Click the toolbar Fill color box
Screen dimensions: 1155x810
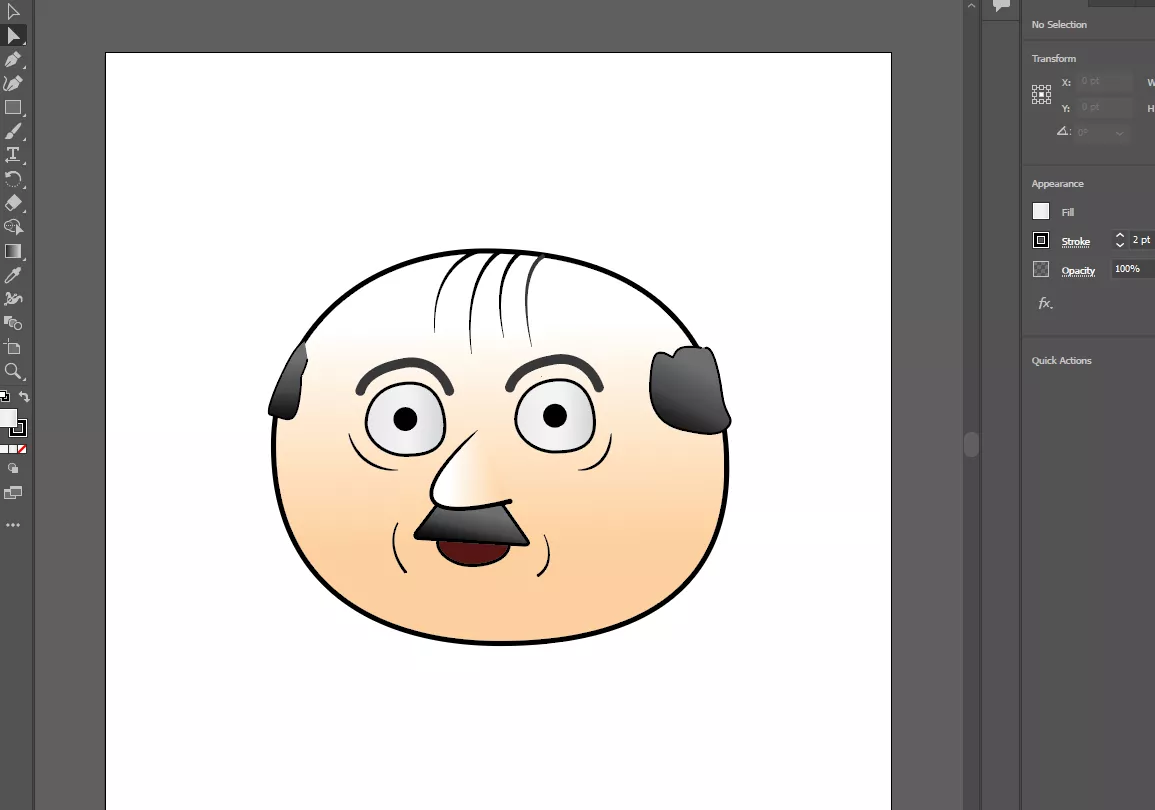(7, 418)
